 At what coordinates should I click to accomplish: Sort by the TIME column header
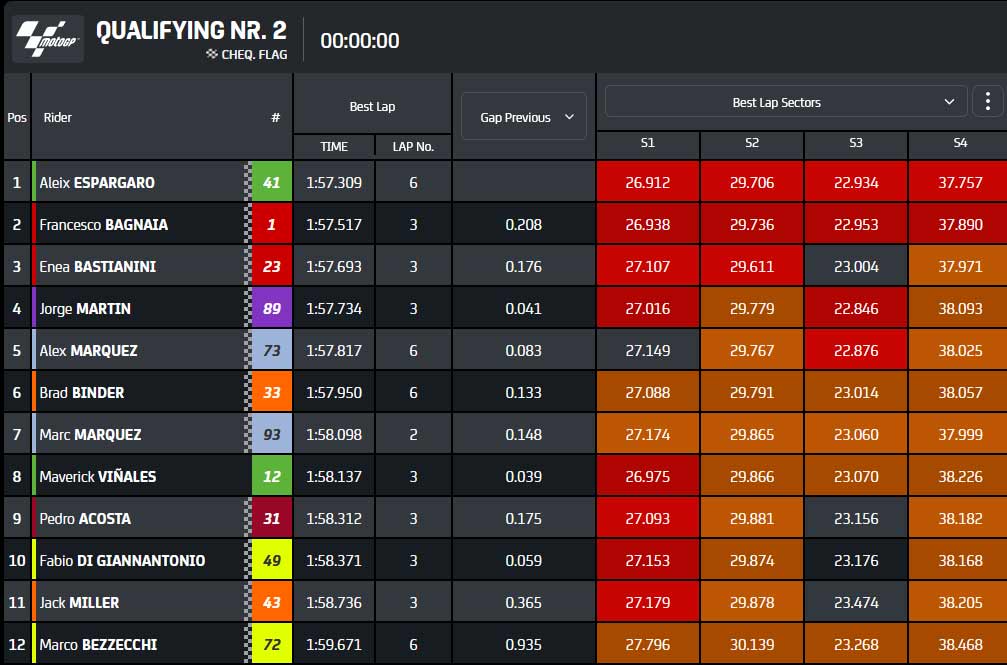point(334,146)
